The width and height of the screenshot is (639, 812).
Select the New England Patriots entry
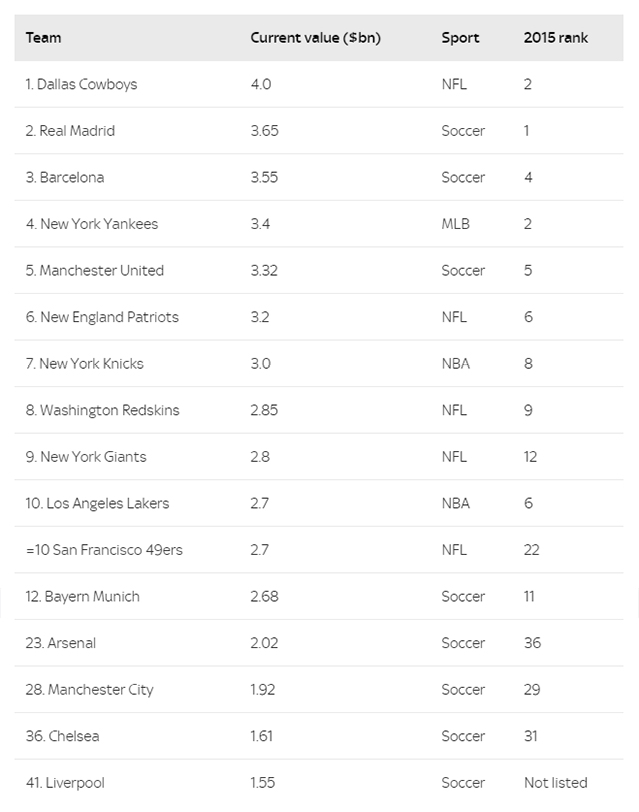click(x=102, y=317)
